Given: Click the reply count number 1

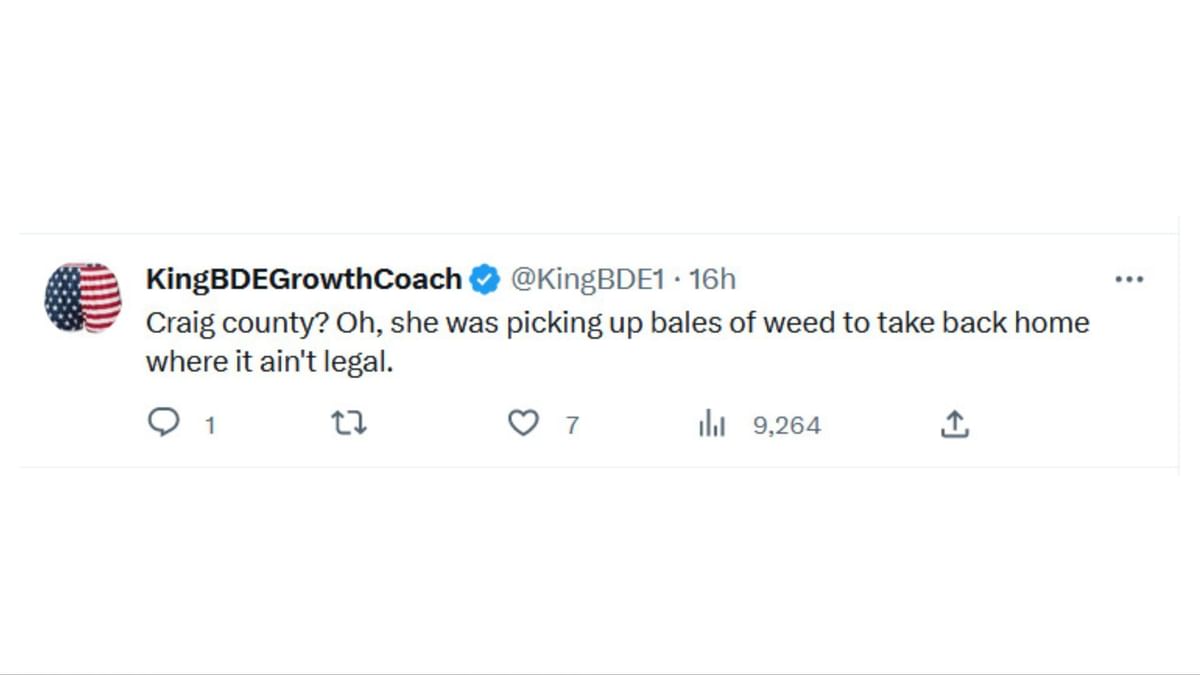Looking at the screenshot, I should [210, 426].
